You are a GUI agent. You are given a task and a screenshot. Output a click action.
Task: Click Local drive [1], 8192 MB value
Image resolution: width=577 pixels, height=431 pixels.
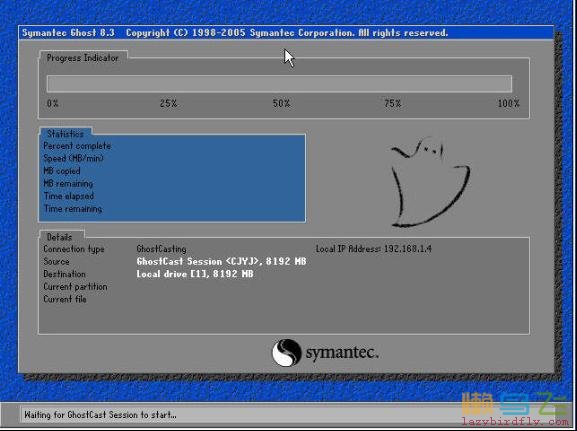[x=195, y=274]
